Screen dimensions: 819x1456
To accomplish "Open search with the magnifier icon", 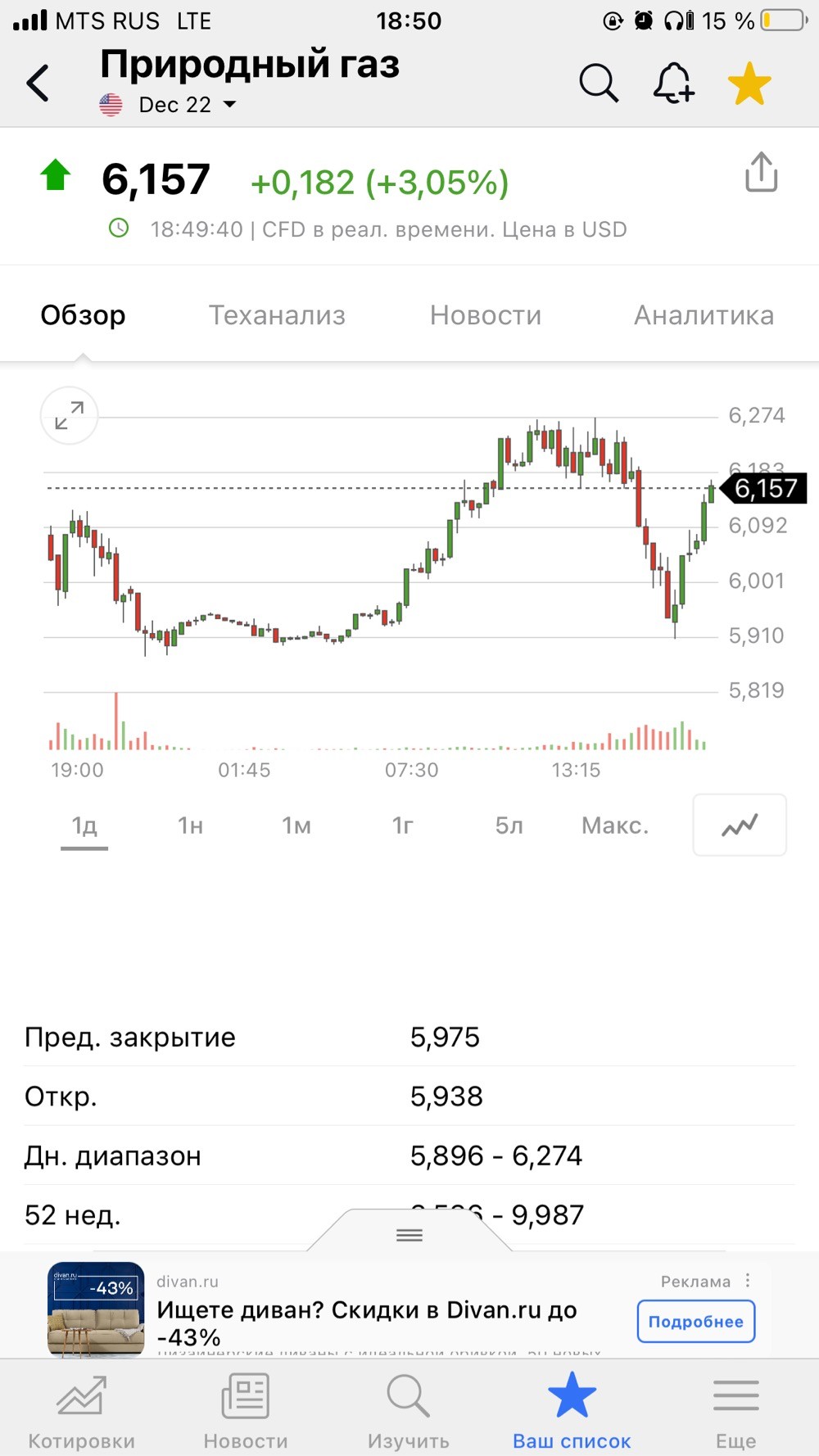I will coord(599,83).
